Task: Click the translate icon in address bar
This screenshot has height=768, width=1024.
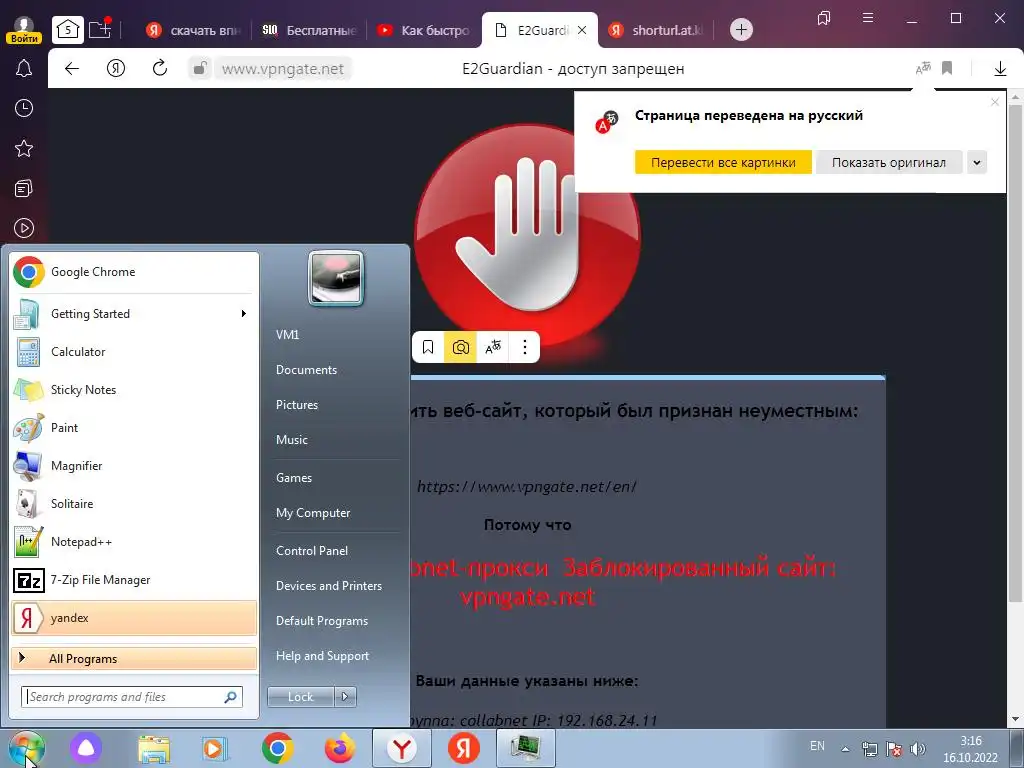Action: pos(923,68)
